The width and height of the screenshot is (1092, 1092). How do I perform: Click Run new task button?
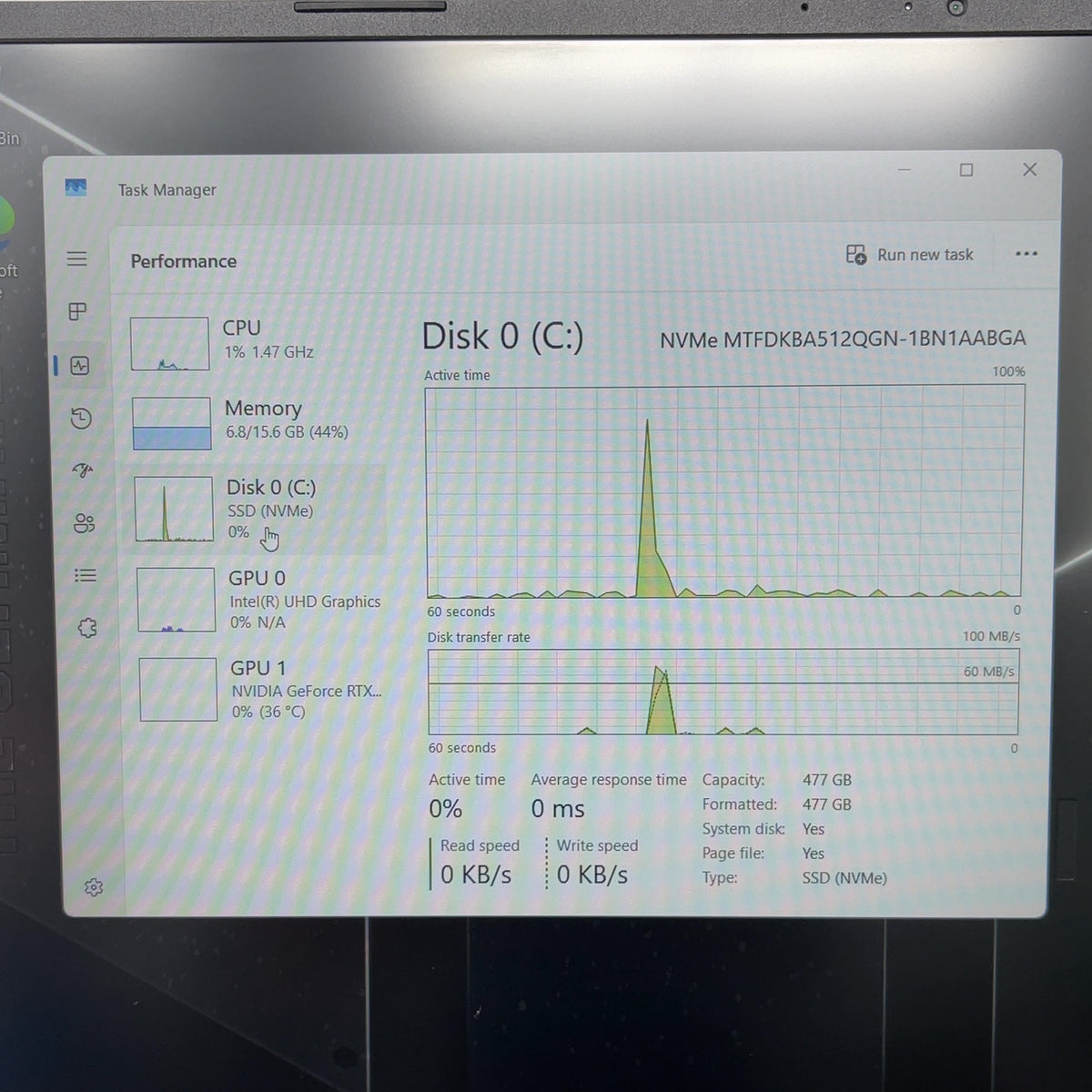tap(910, 255)
